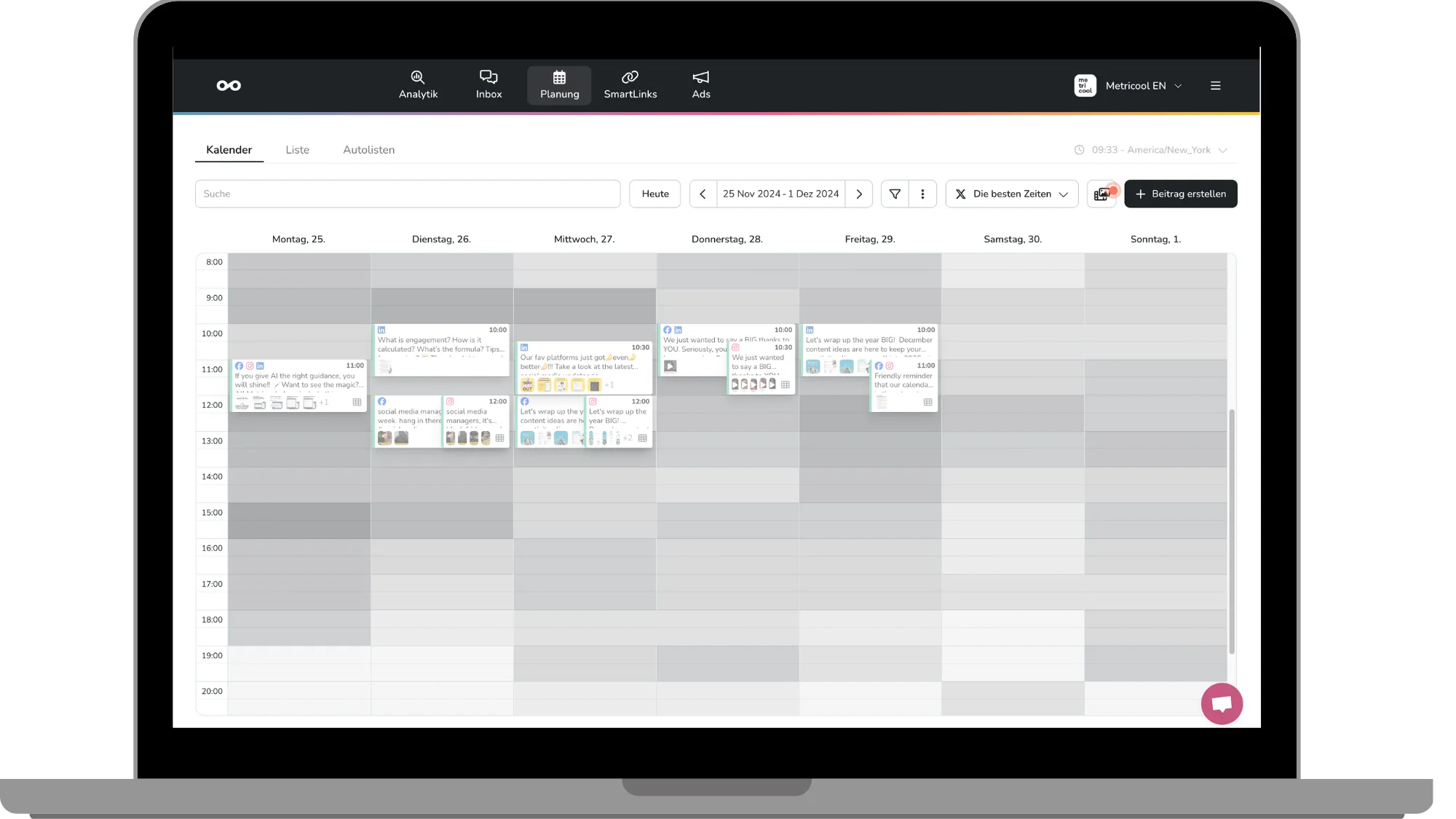
Task: Click the Metricool infinity logo
Action: (x=229, y=86)
